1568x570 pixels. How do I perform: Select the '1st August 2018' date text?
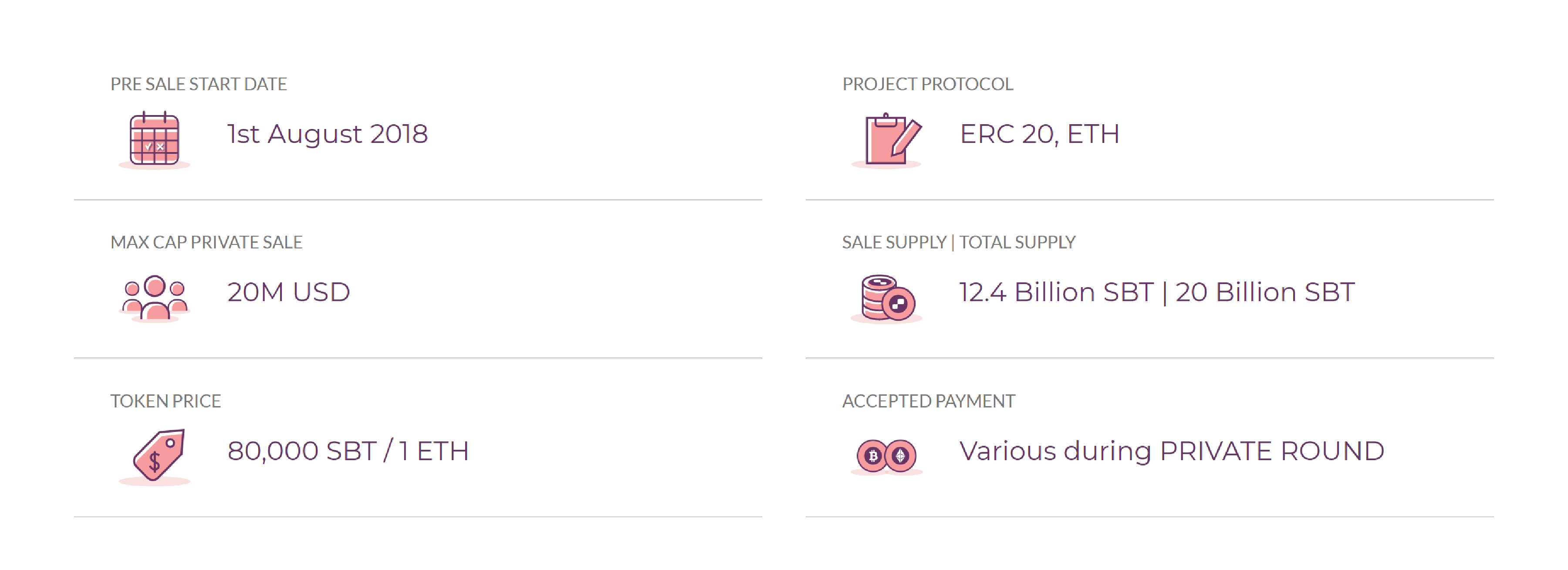328,135
